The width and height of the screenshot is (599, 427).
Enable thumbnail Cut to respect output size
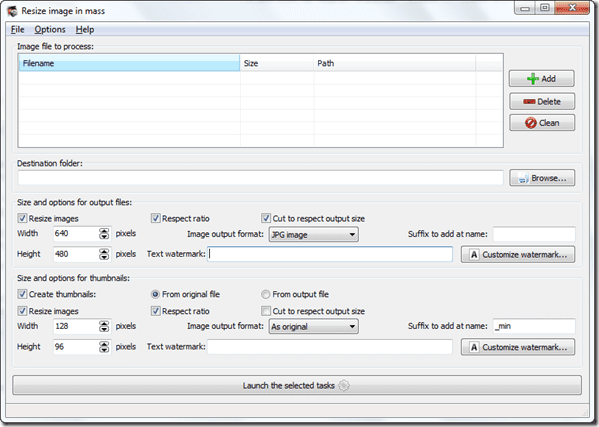point(266,311)
